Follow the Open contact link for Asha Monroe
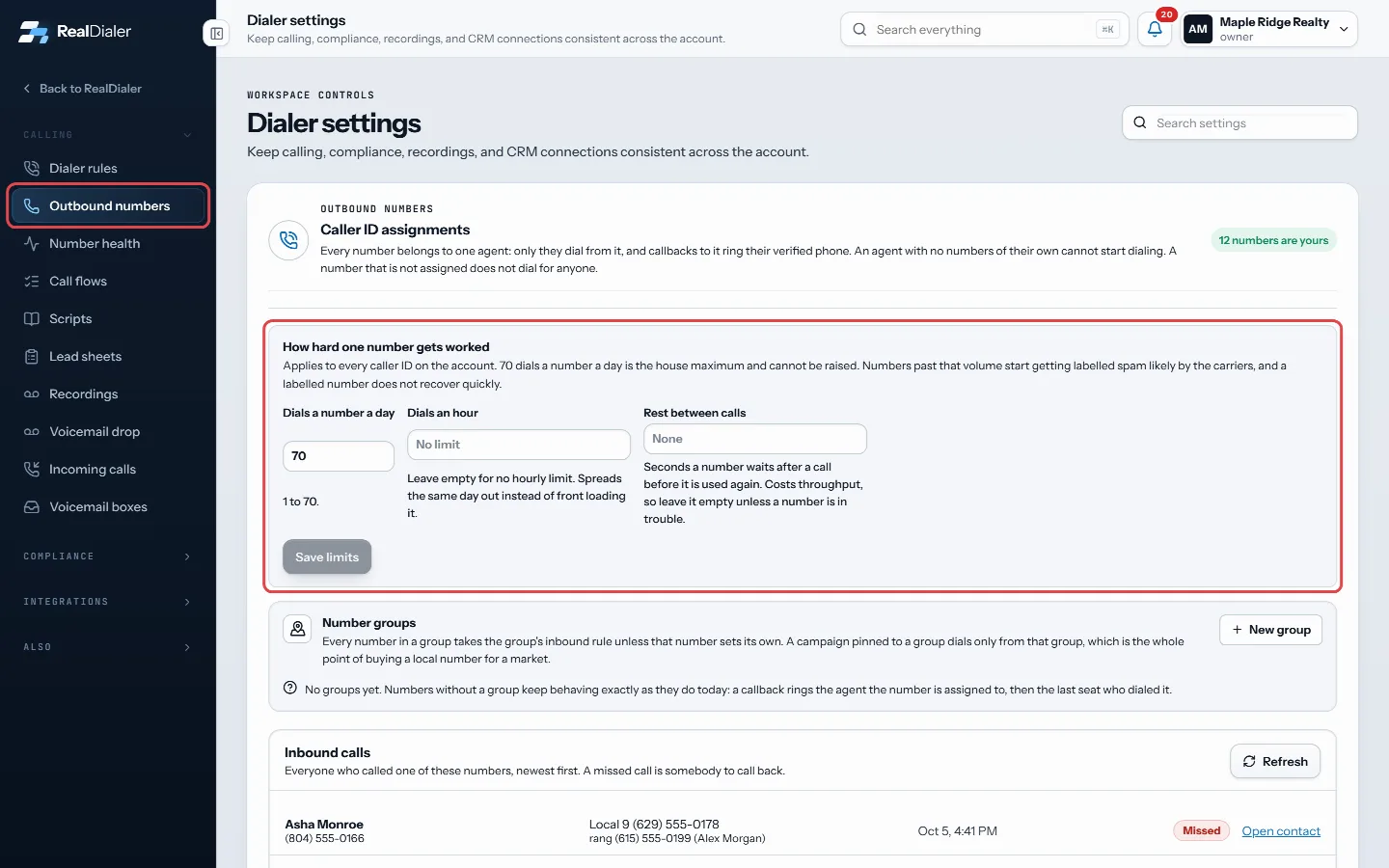Viewport: 1389px width, 868px height. 1281,831
